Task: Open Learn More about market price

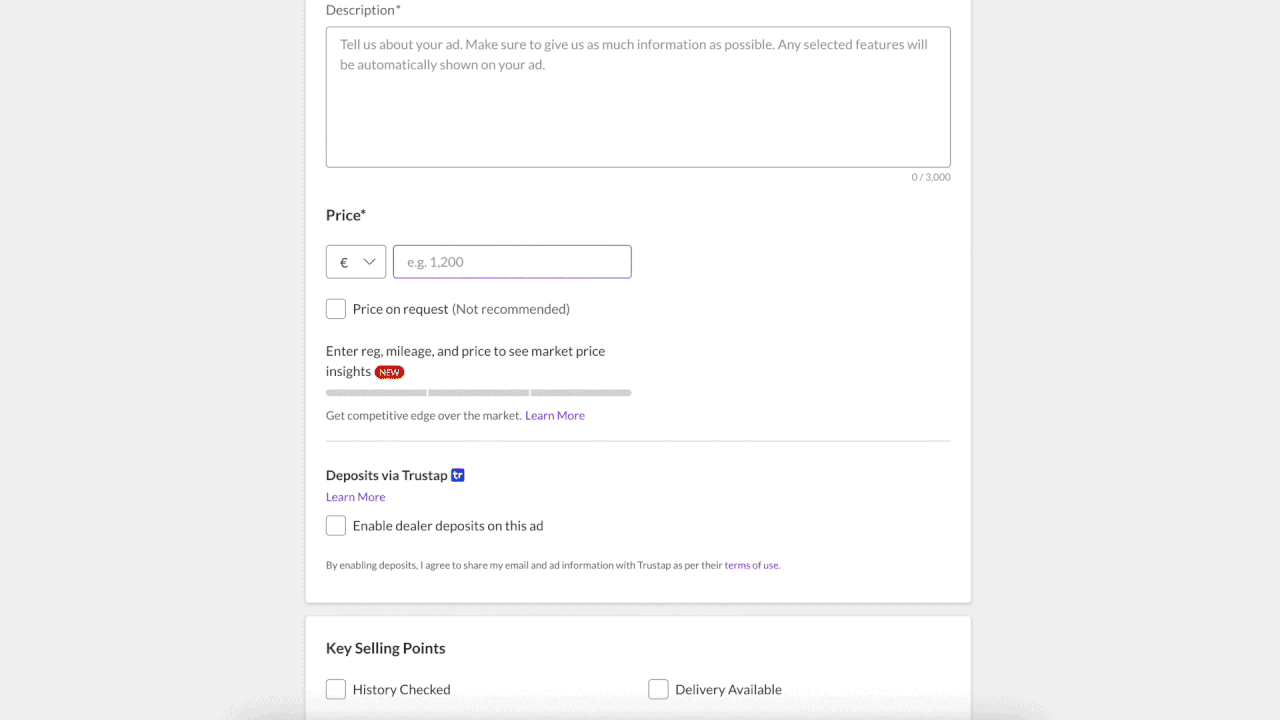Action: [555, 416]
